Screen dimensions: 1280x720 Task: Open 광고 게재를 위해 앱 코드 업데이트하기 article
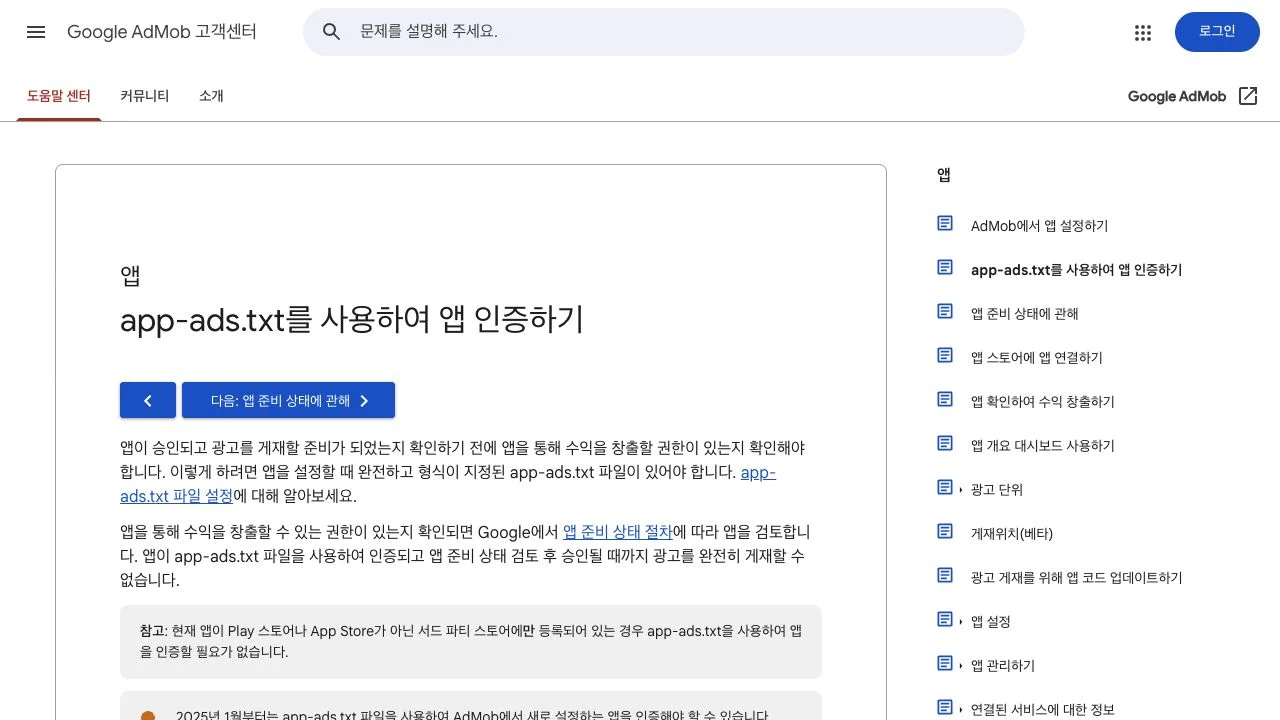tap(1076, 578)
